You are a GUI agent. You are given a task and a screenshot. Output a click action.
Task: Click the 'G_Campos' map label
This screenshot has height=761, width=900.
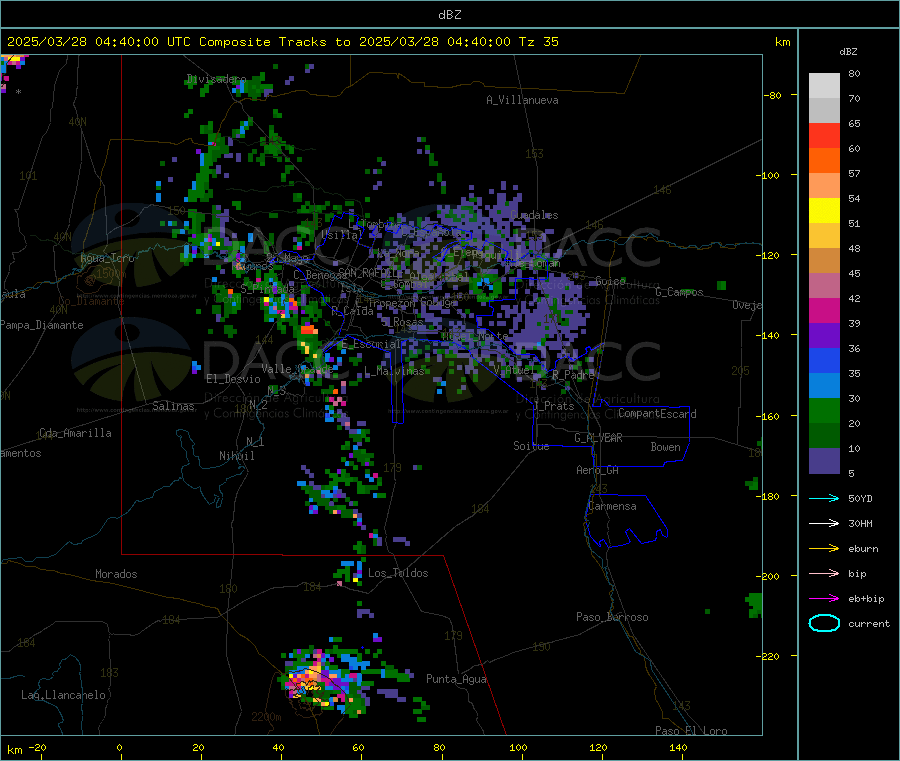[679, 292]
